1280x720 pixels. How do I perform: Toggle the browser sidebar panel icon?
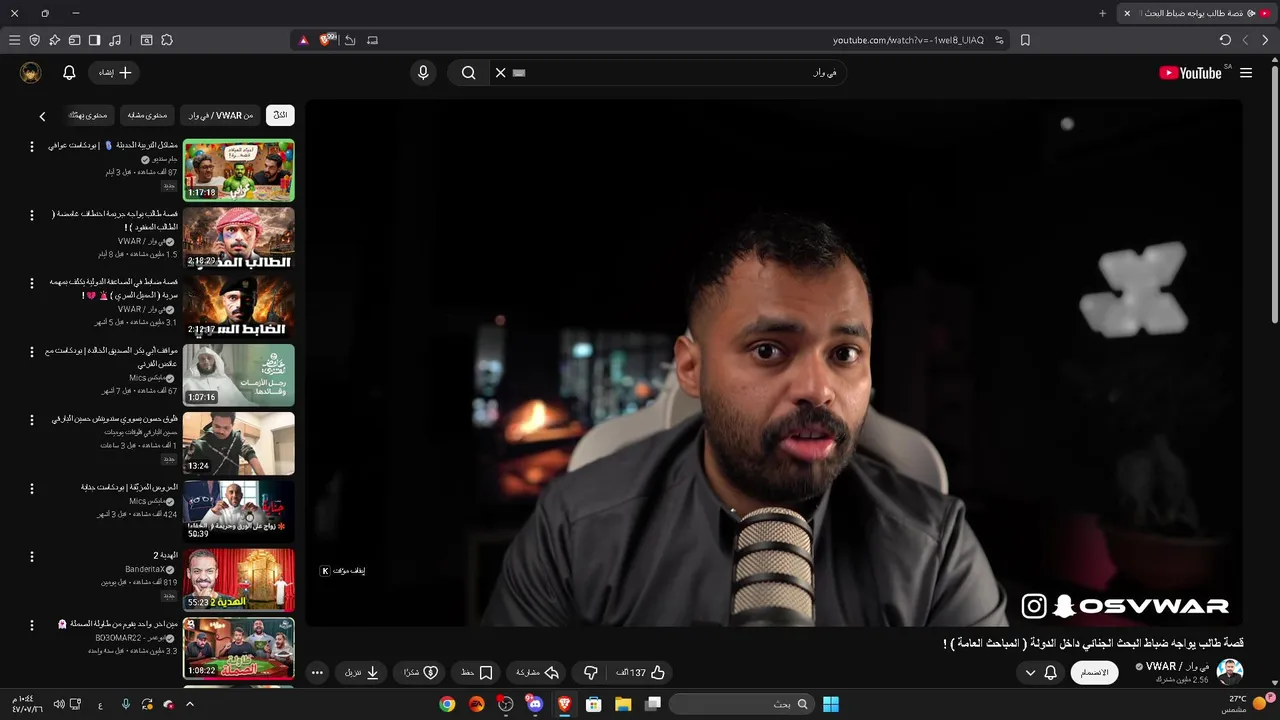point(94,40)
